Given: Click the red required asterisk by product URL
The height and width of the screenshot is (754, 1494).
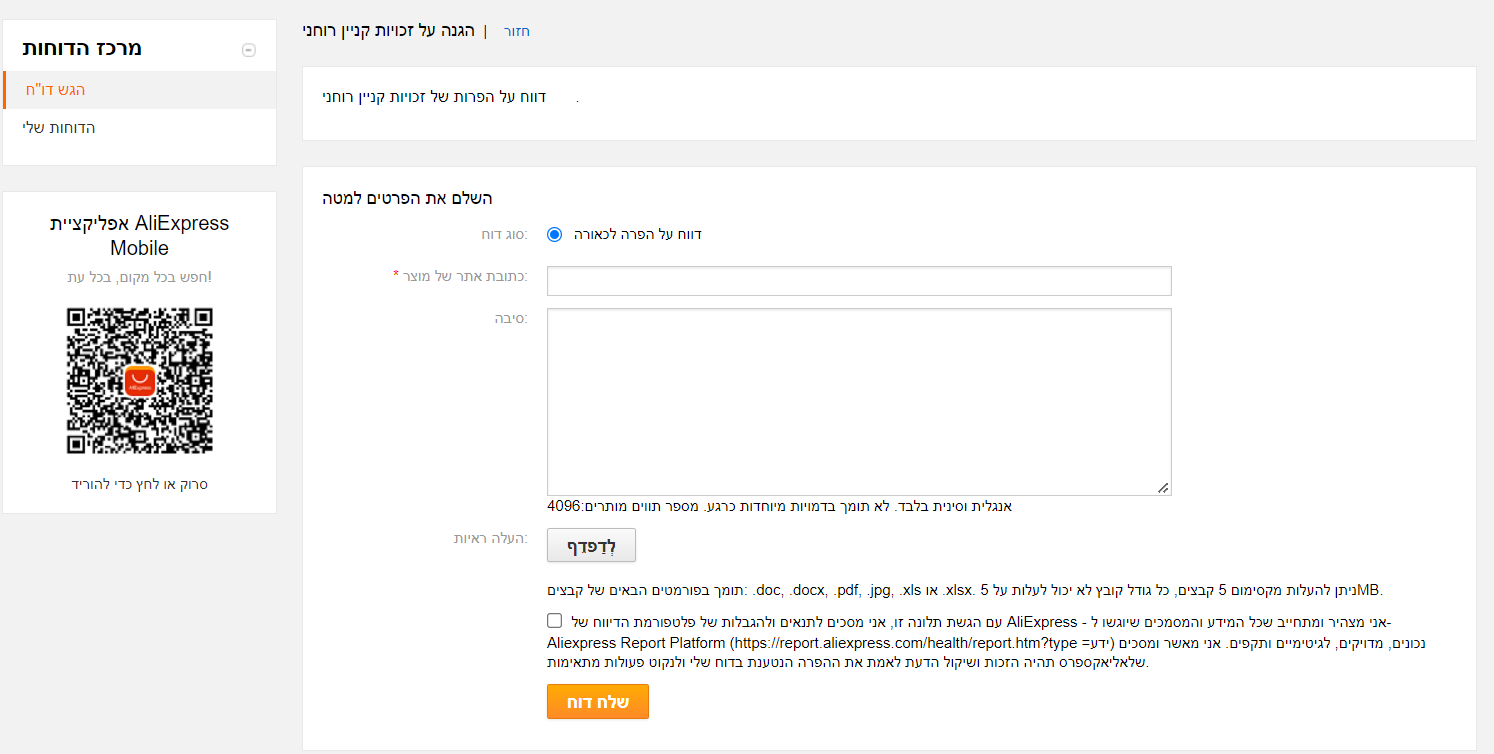Looking at the screenshot, I should [x=396, y=275].
